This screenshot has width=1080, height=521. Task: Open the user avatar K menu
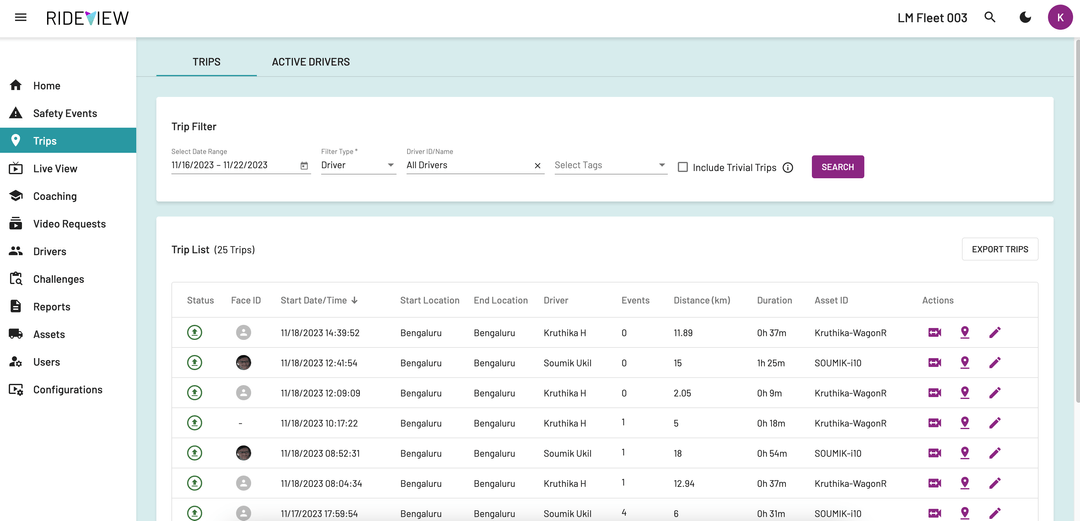(x=1060, y=18)
